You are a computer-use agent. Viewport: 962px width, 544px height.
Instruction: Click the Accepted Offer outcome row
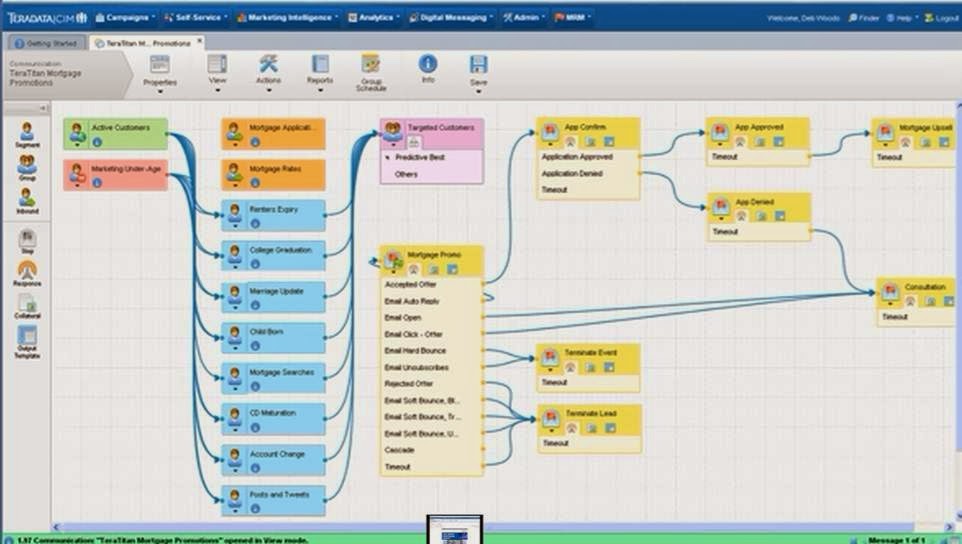(431, 285)
